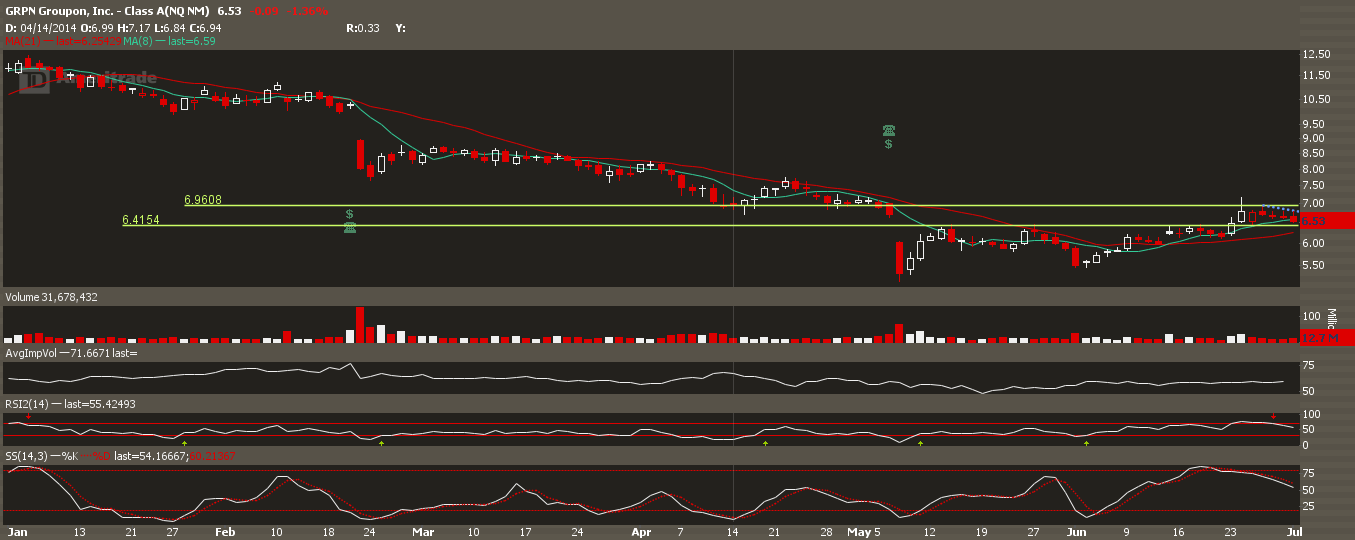The width and height of the screenshot is (1355, 540).
Task: Click the red RSI down arrow in early January
Action: click(29, 416)
